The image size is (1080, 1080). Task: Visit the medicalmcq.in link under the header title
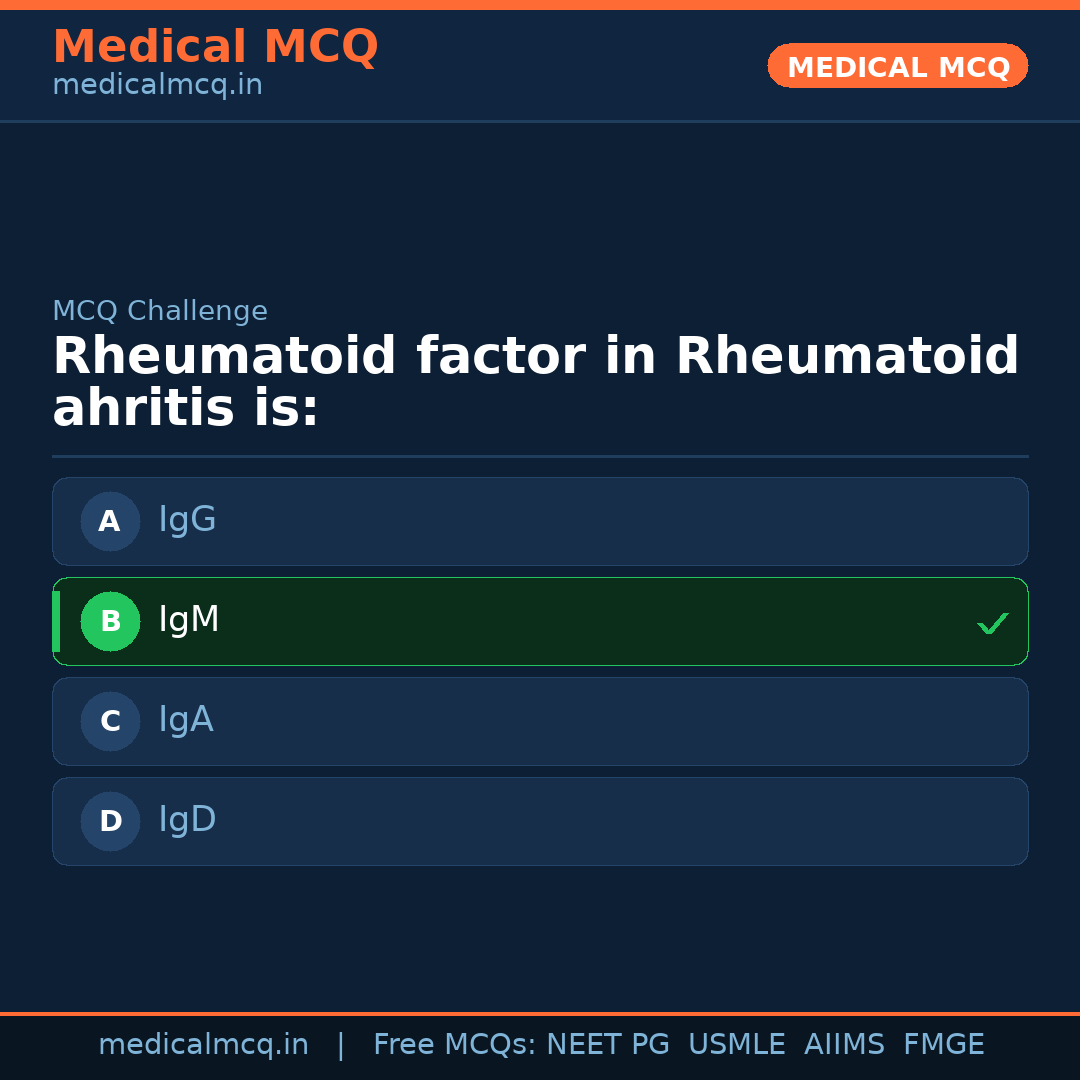157,86
